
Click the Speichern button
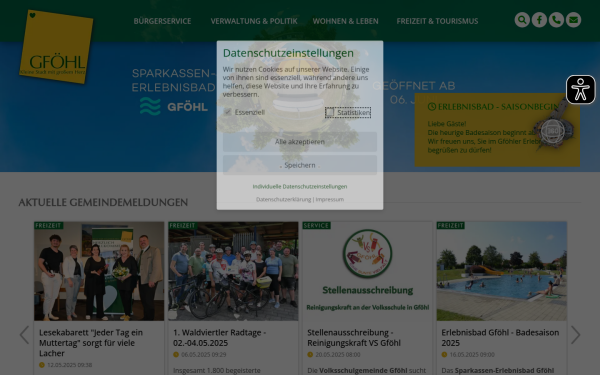tap(300, 165)
